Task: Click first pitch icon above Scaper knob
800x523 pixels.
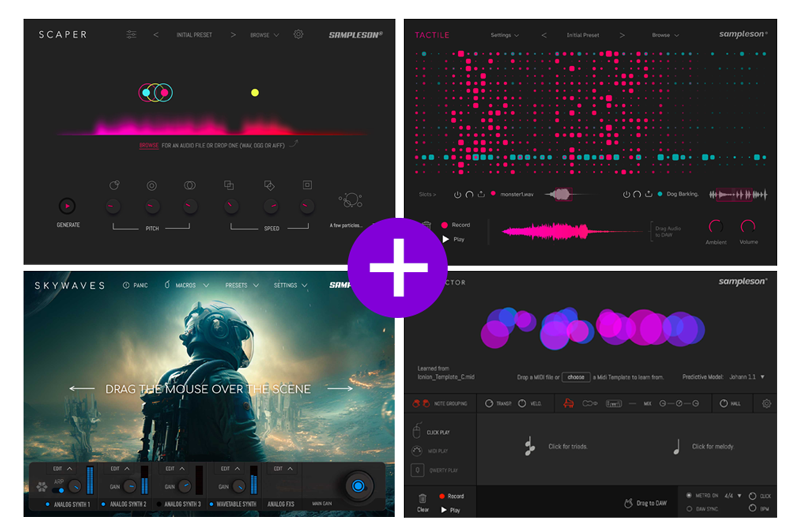Action: [114, 185]
